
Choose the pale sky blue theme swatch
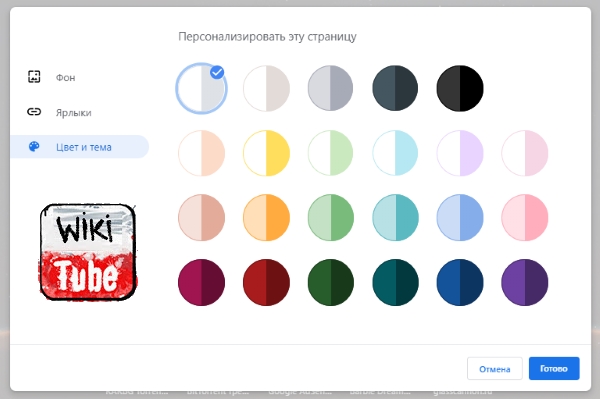point(395,153)
